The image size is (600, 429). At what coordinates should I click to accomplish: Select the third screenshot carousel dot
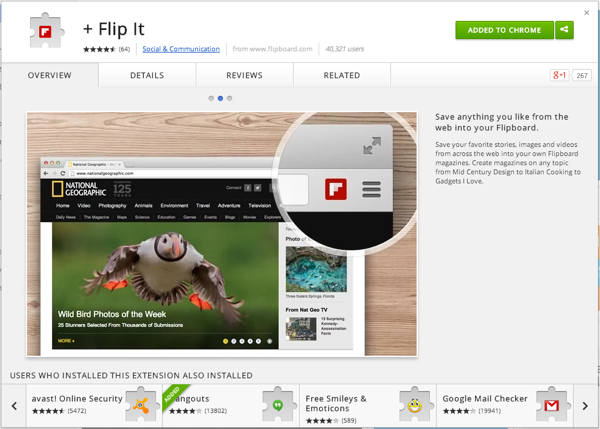pos(230,98)
